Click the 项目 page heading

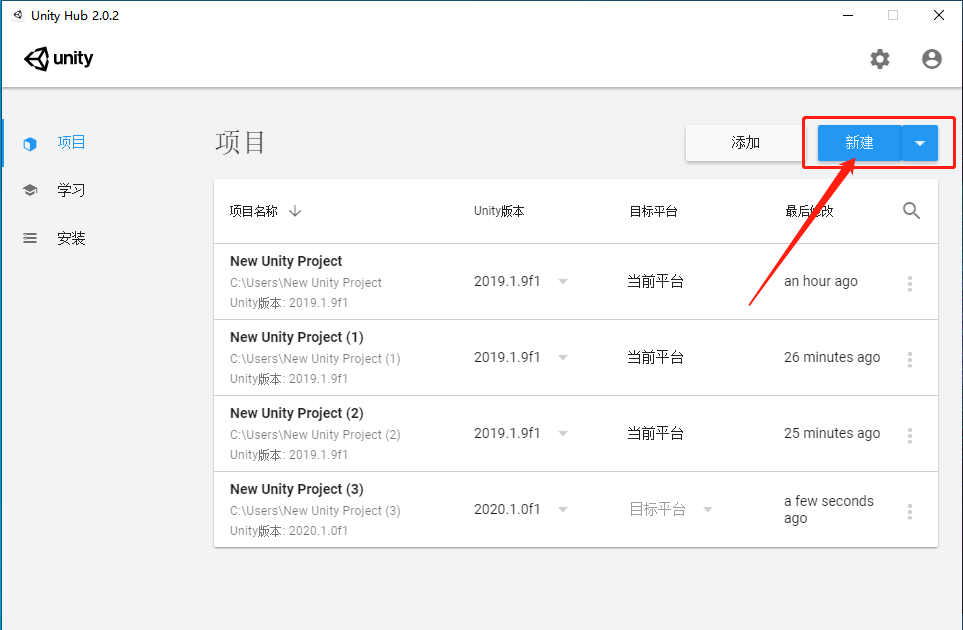240,142
